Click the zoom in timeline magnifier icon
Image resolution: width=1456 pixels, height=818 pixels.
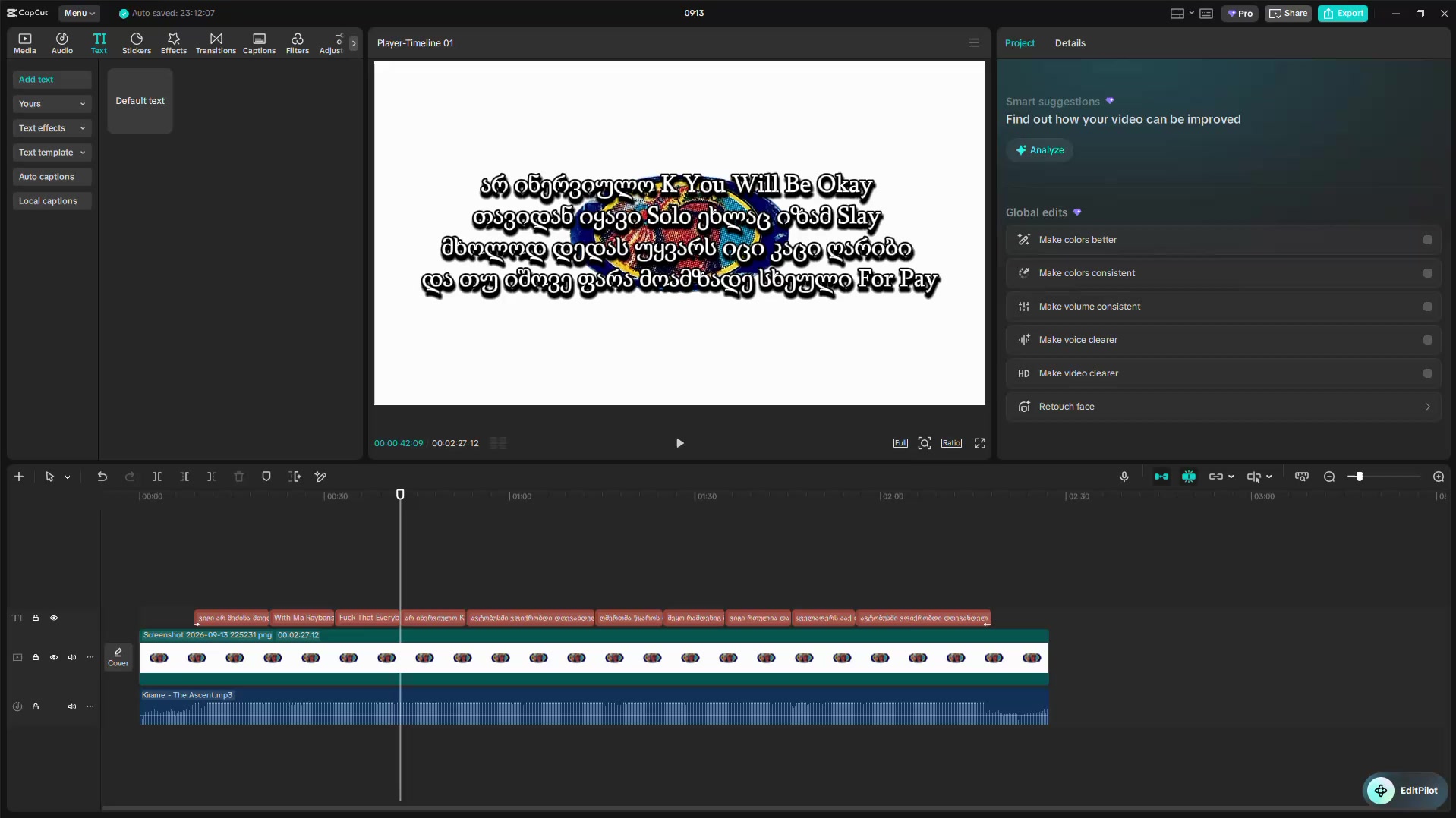(x=1439, y=477)
